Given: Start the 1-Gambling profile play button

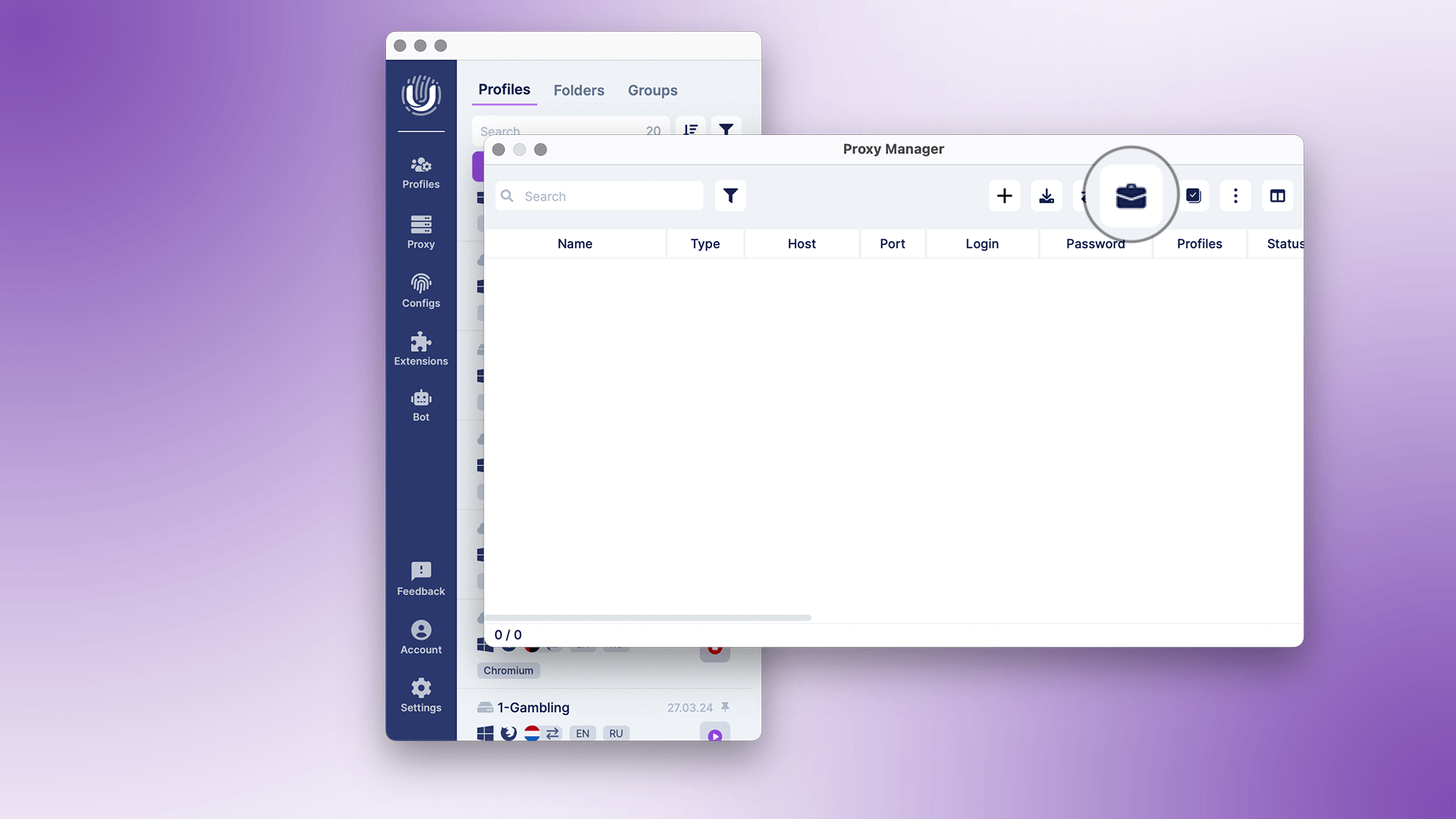Looking at the screenshot, I should tap(714, 734).
